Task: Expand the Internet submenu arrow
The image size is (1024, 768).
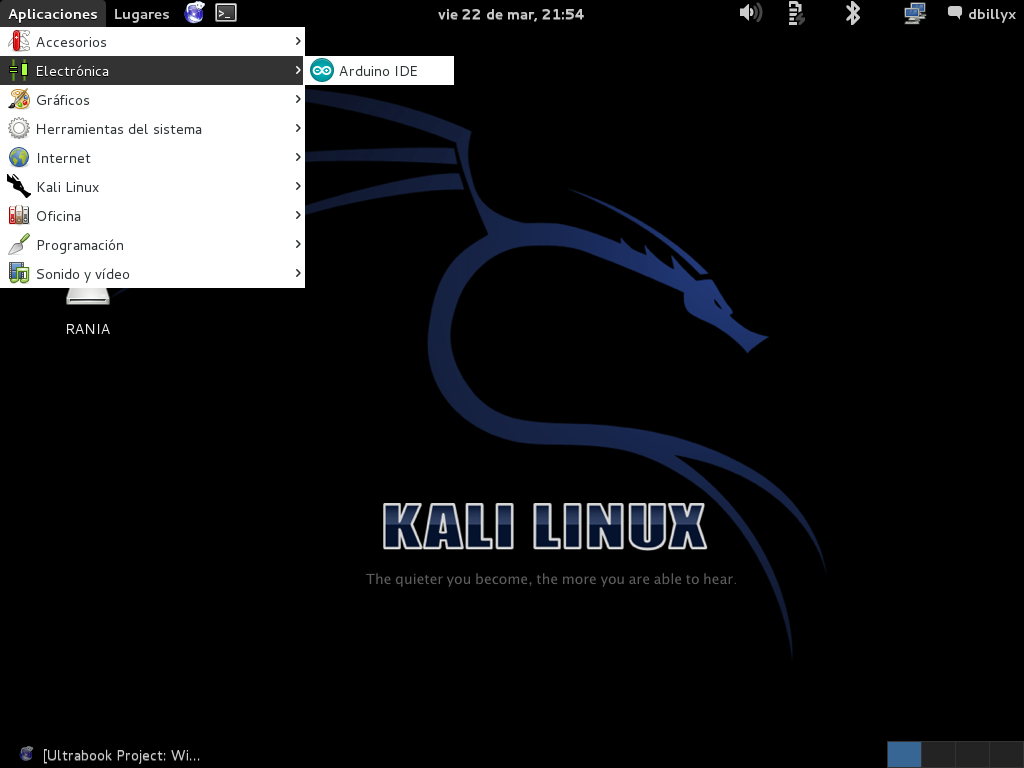Action: (297, 157)
